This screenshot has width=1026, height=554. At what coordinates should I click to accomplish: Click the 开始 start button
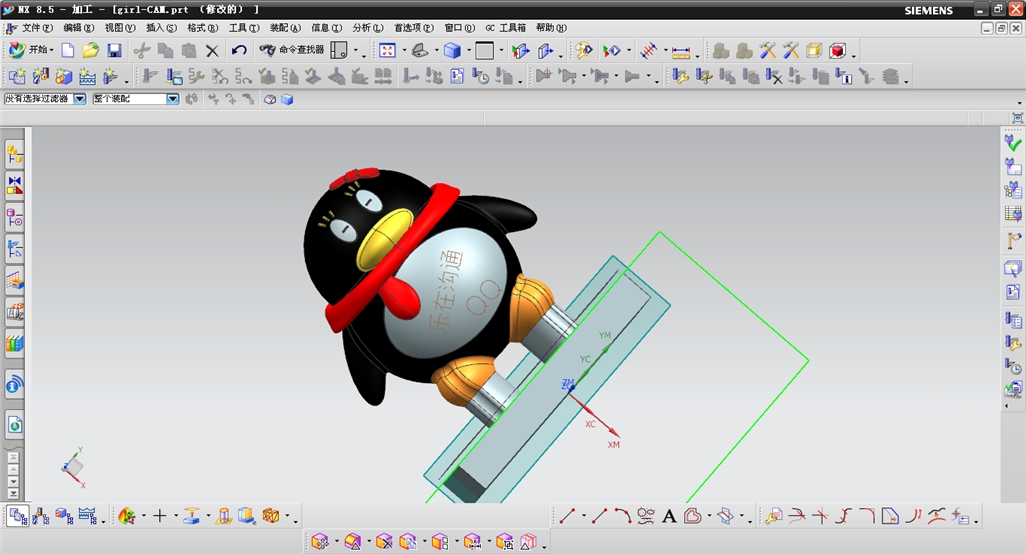tap(30, 50)
